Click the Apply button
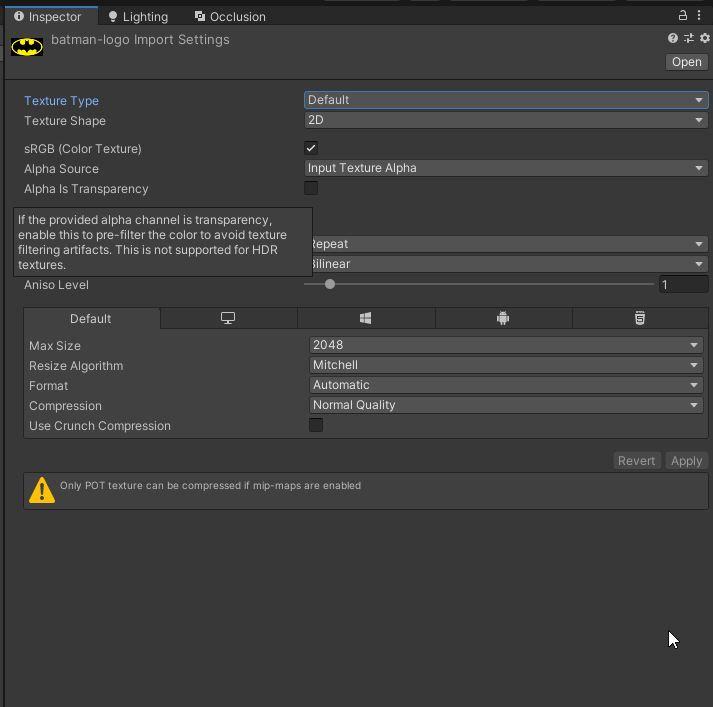 tap(686, 461)
